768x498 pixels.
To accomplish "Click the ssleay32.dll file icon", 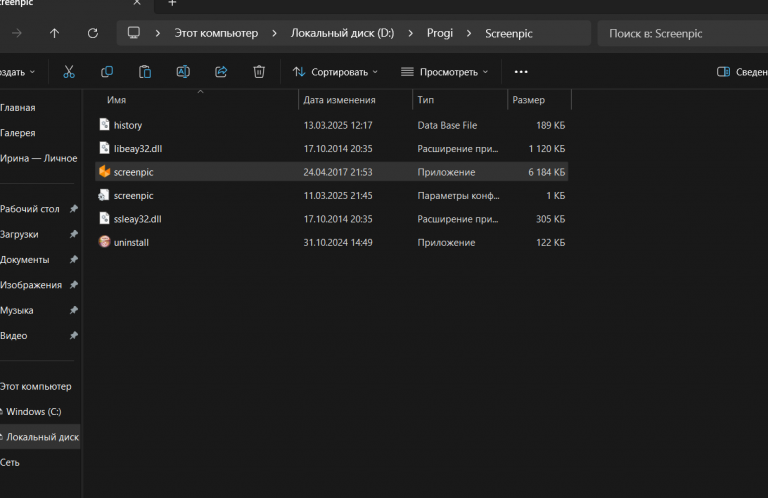I will tap(104, 218).
